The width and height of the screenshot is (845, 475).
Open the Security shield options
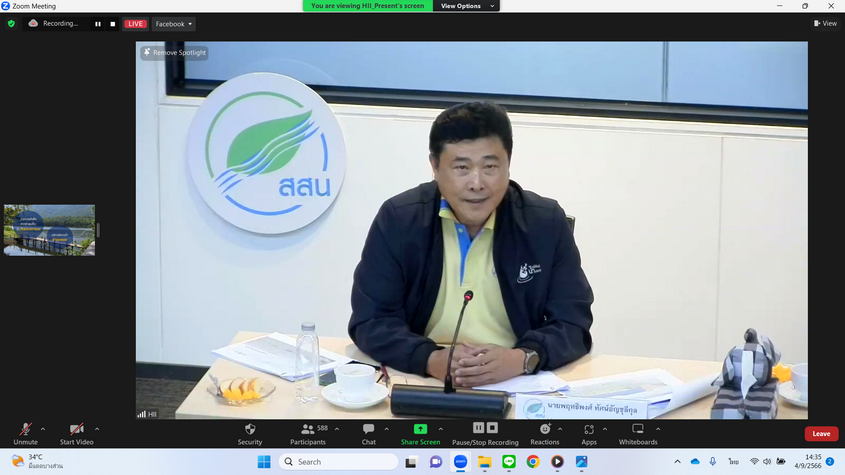250,431
